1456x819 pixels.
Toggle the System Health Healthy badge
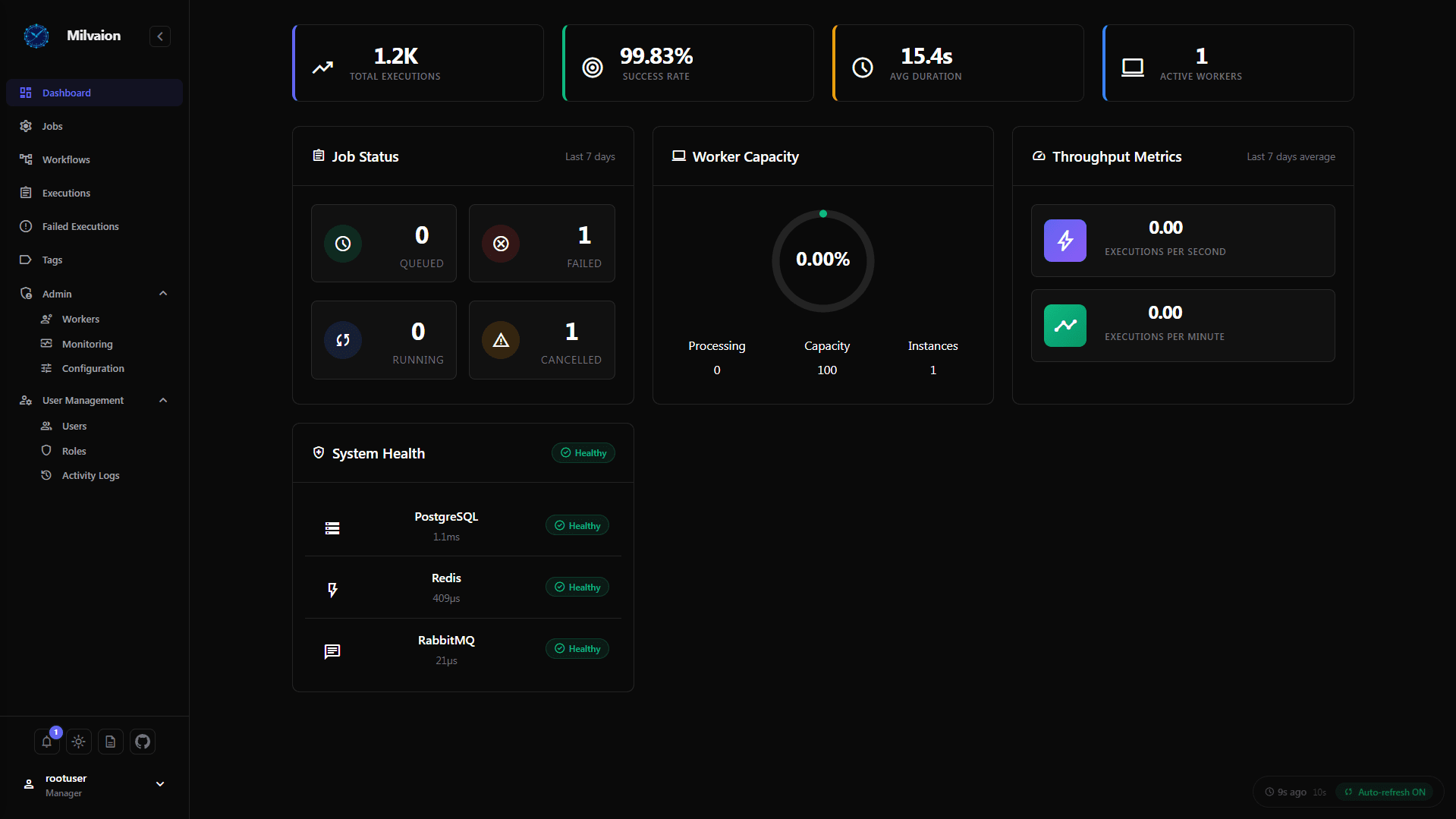point(583,452)
